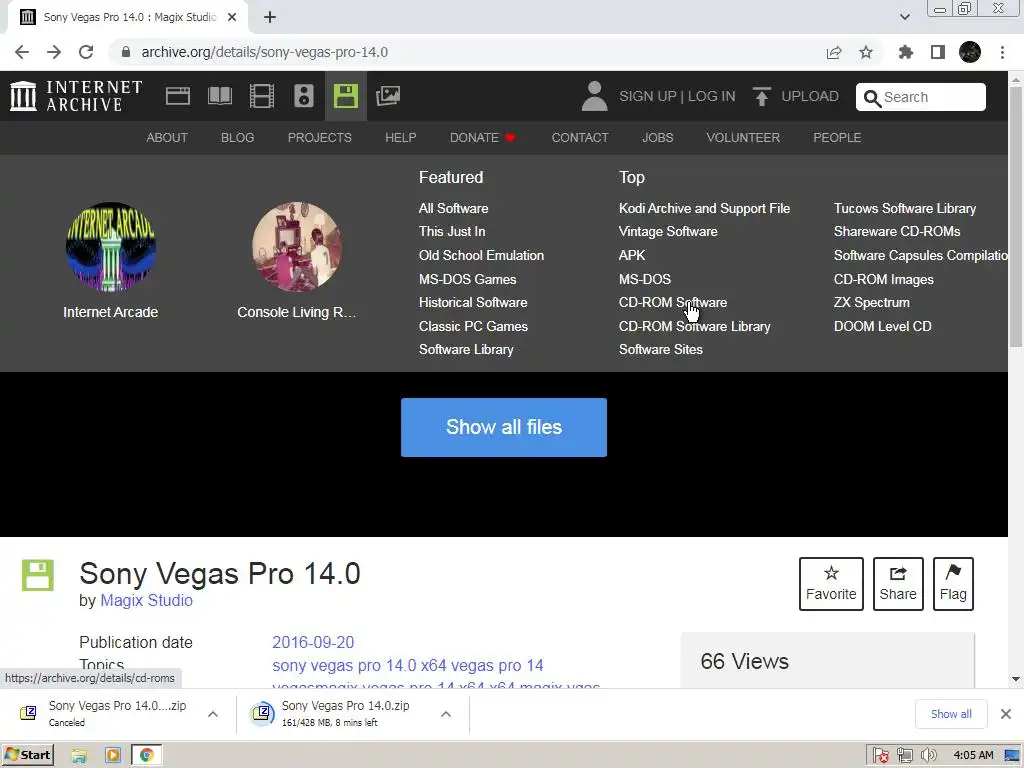Open the BLOG menu item
Screen dimensions: 1024x768
click(x=238, y=138)
